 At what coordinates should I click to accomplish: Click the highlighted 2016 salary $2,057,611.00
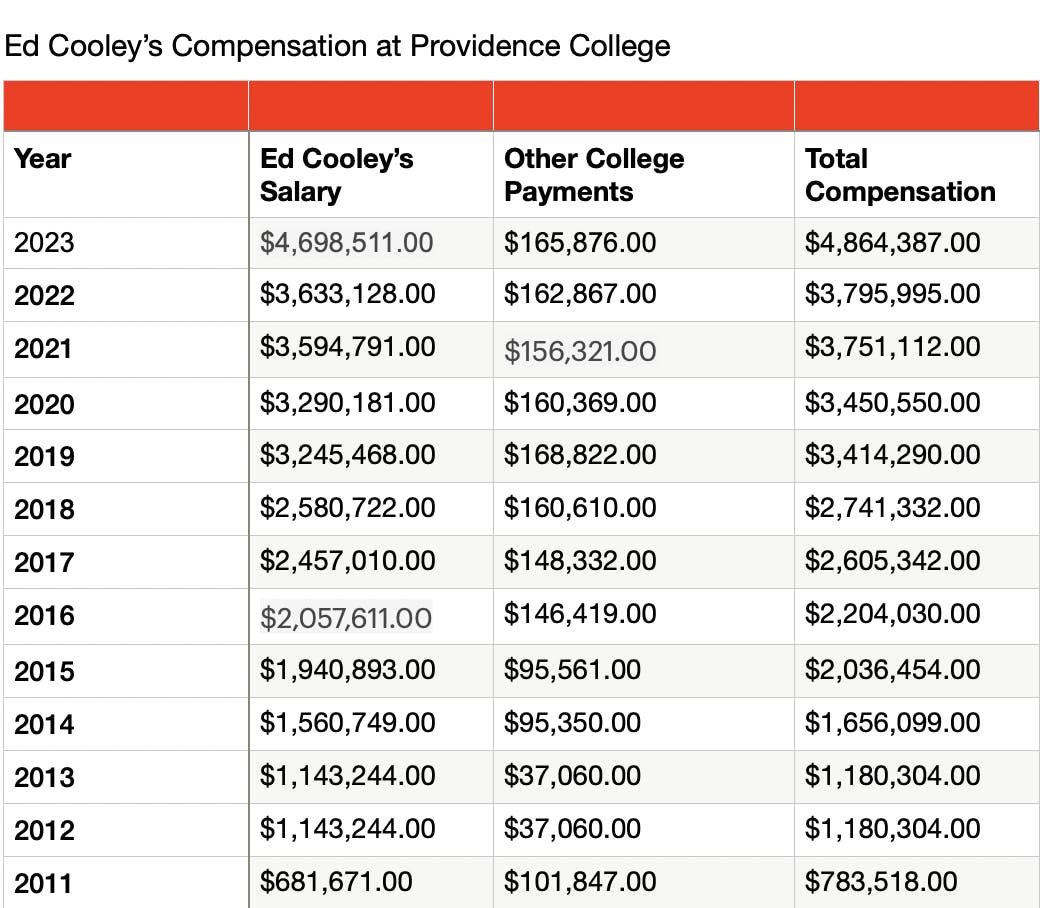click(346, 617)
